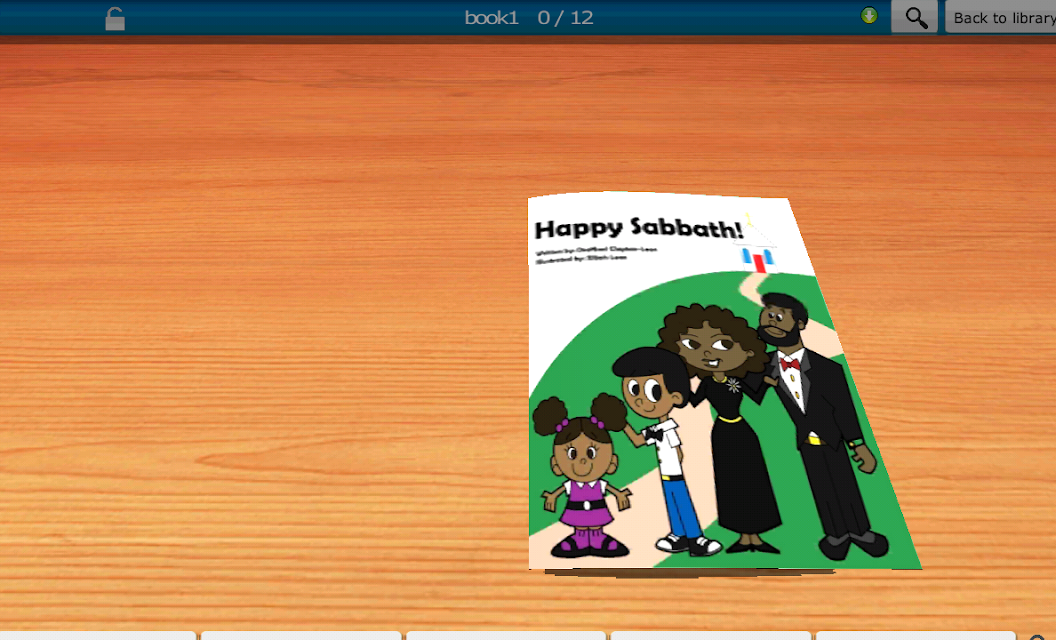
Task: Click the little girl in the purple dress
Action: pyautogui.click(x=583, y=476)
